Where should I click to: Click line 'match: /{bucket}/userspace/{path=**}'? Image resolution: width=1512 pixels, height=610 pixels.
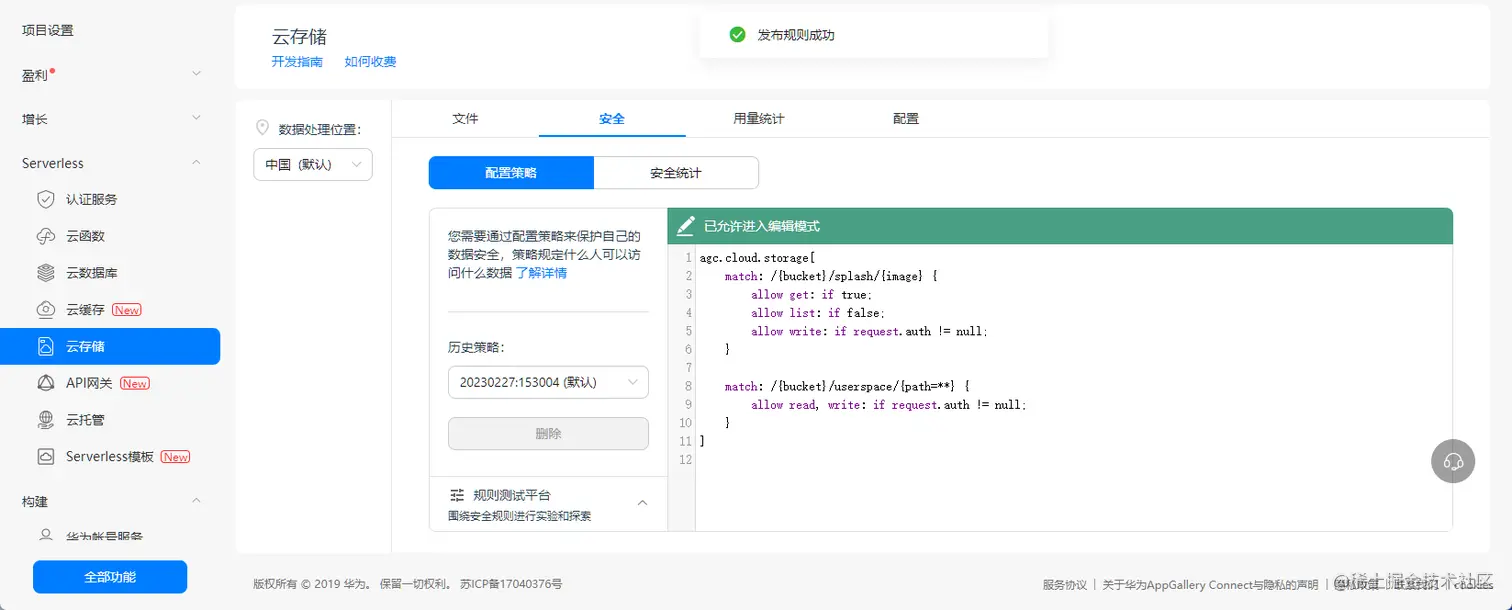847,386
